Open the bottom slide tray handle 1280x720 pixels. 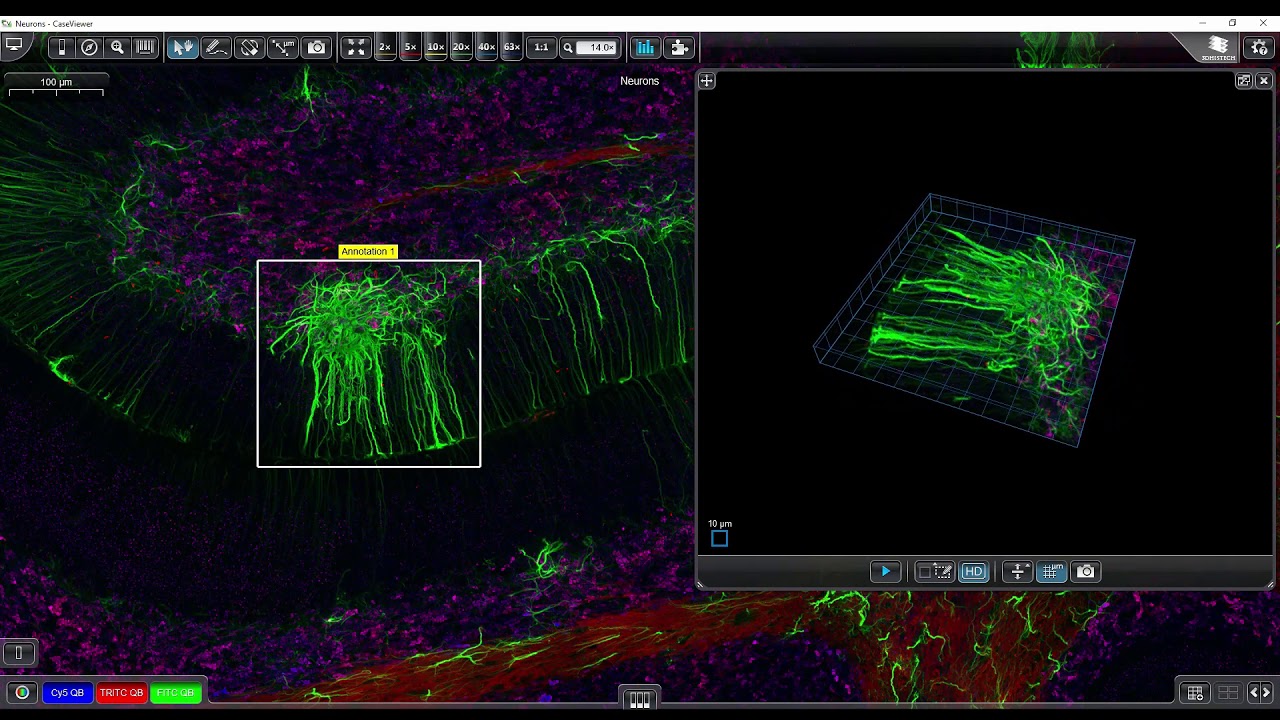tap(640, 699)
